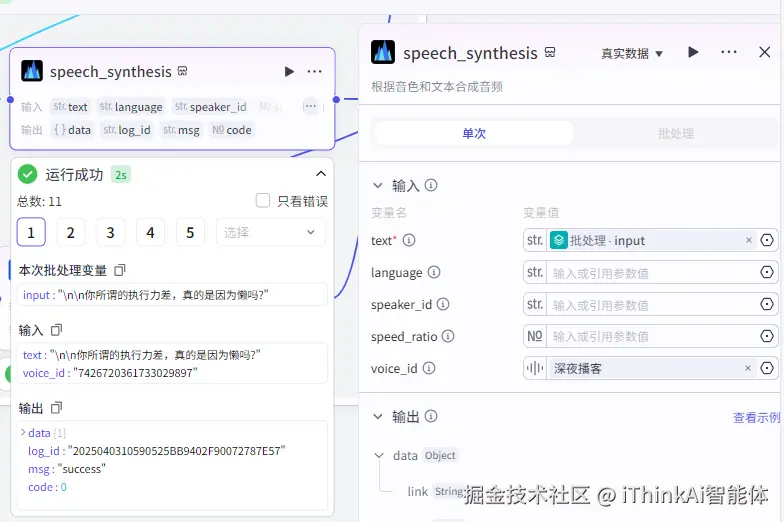This screenshot has height=522, width=784.
Task: Click the speech_synthesis node logo icon
Action: pos(32,71)
